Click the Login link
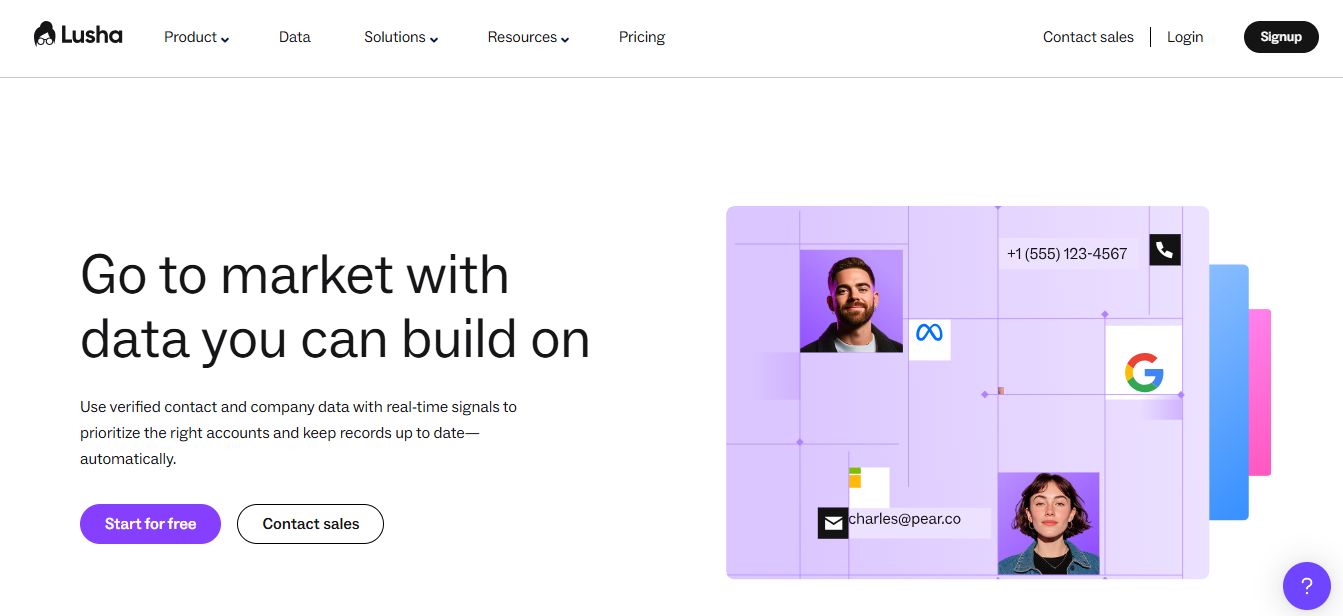Image resolution: width=1343 pixels, height=616 pixels. point(1185,37)
